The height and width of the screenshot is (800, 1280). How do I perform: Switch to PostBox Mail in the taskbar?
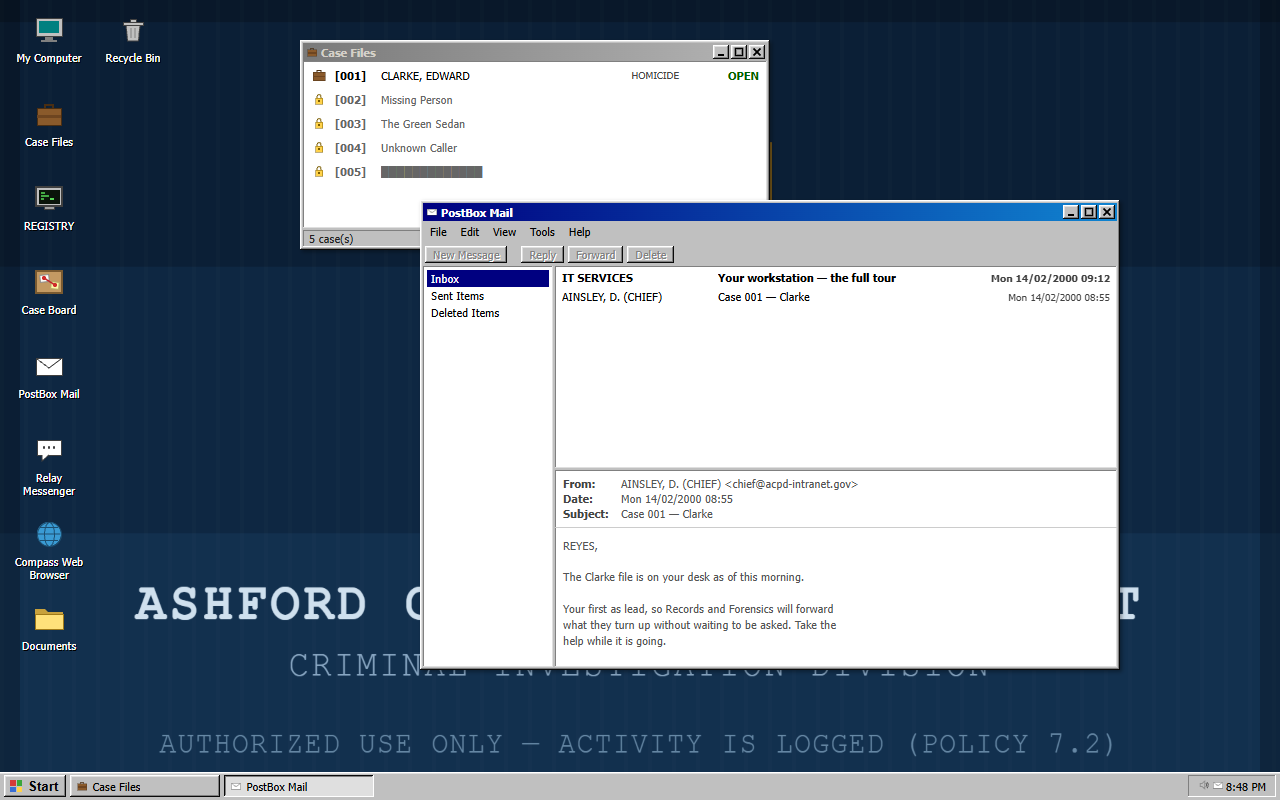[299, 786]
